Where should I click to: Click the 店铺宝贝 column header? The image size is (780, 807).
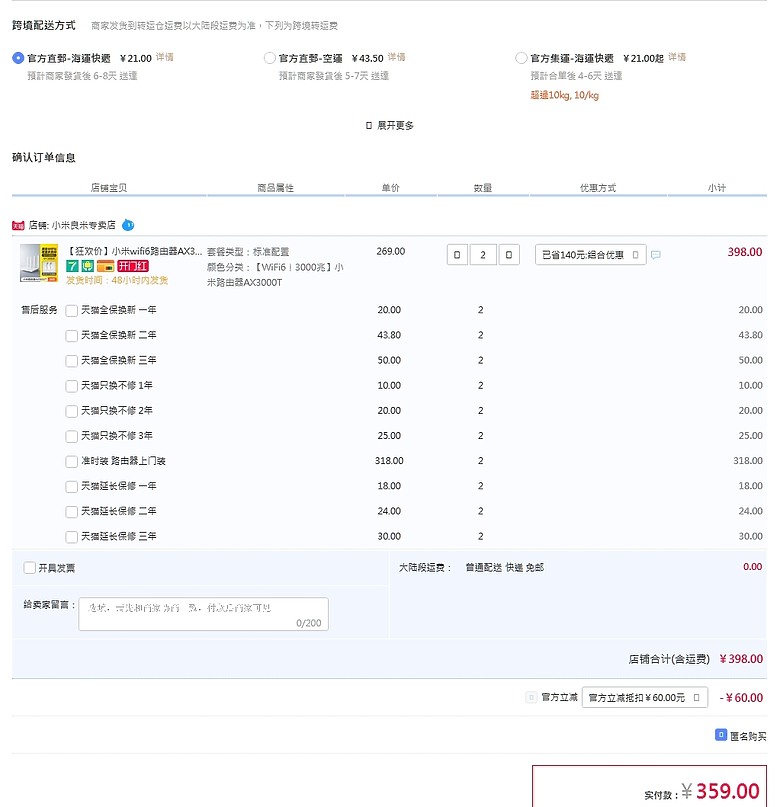(109, 188)
